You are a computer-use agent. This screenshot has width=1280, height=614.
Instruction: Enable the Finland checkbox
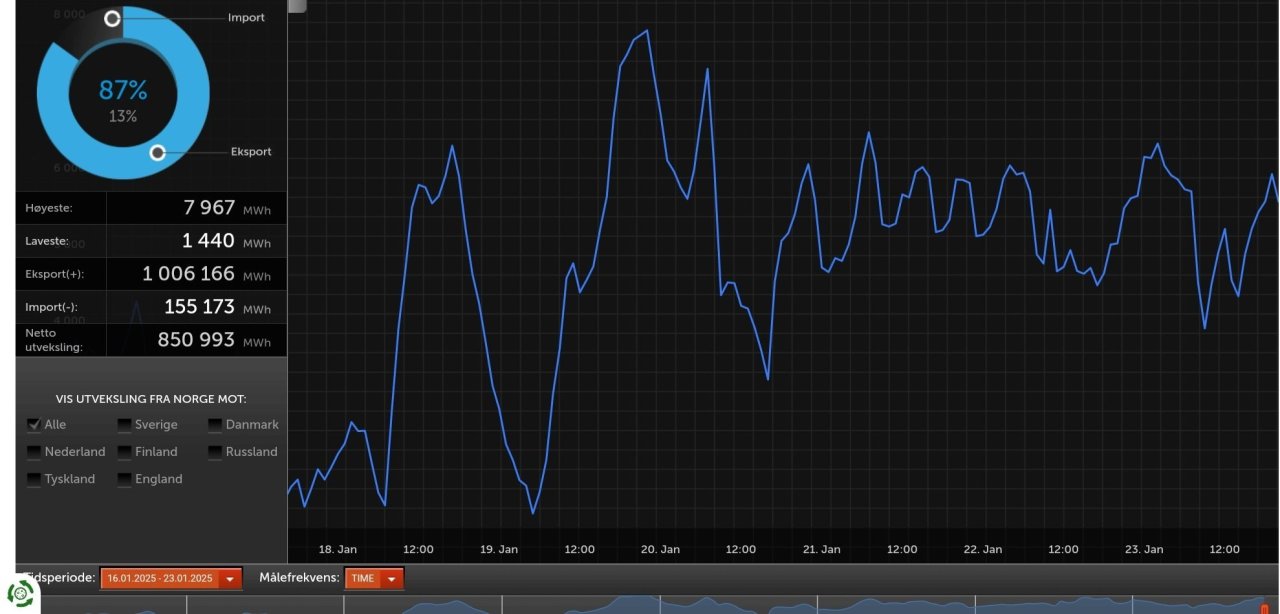pyautogui.click(x=124, y=452)
